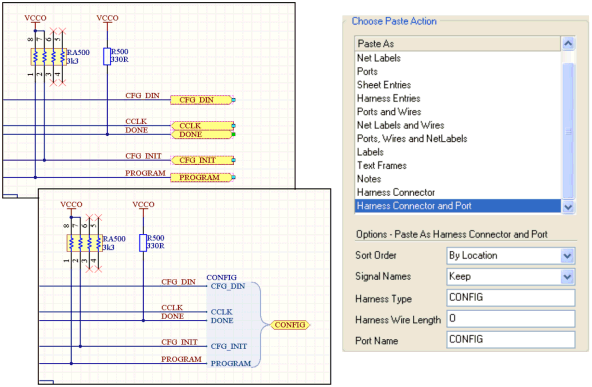
Task: Select resistor R500 in lower schematic
Action: click(143, 243)
